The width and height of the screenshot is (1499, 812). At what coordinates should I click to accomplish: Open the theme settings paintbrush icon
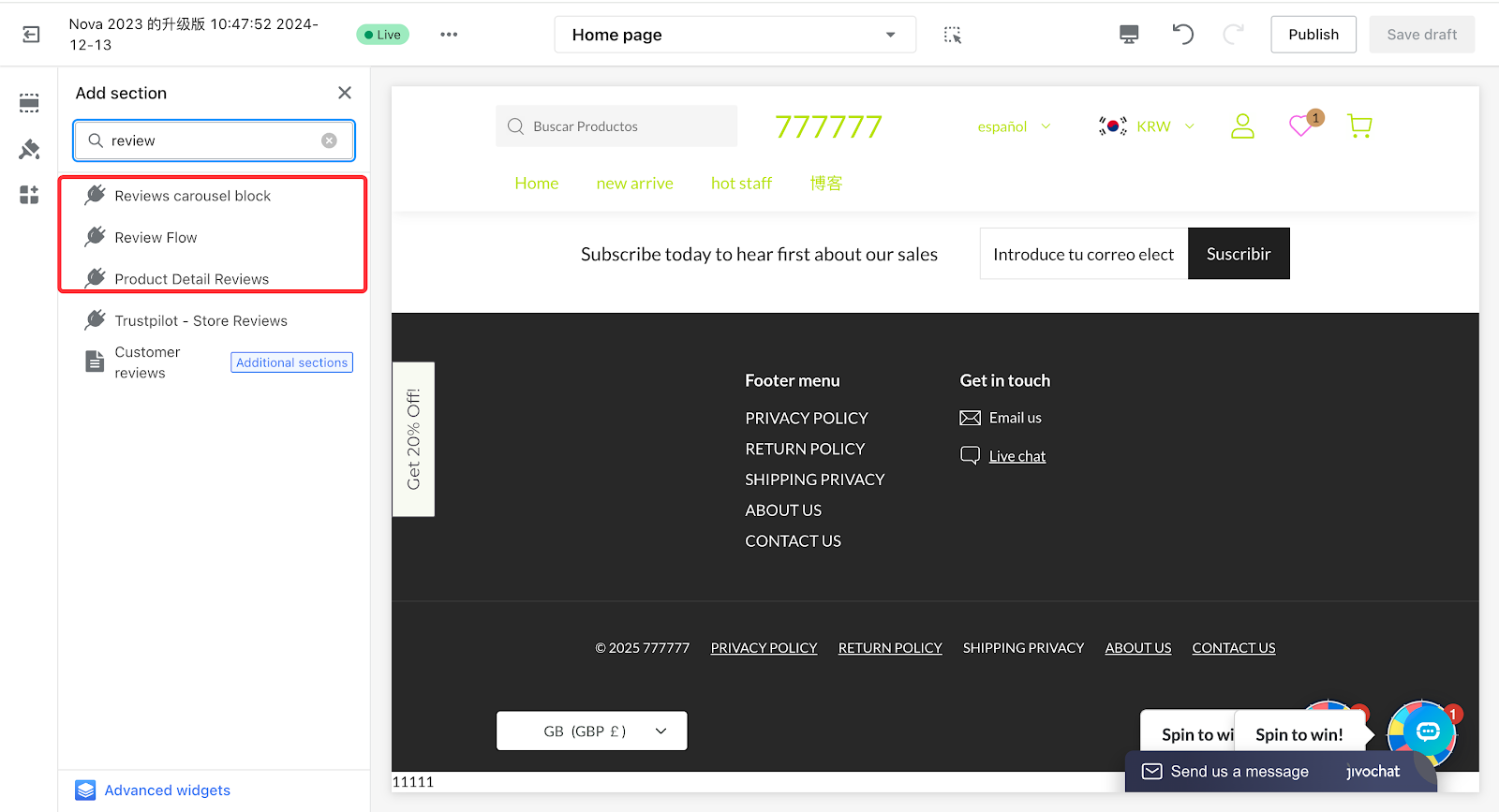(x=29, y=149)
